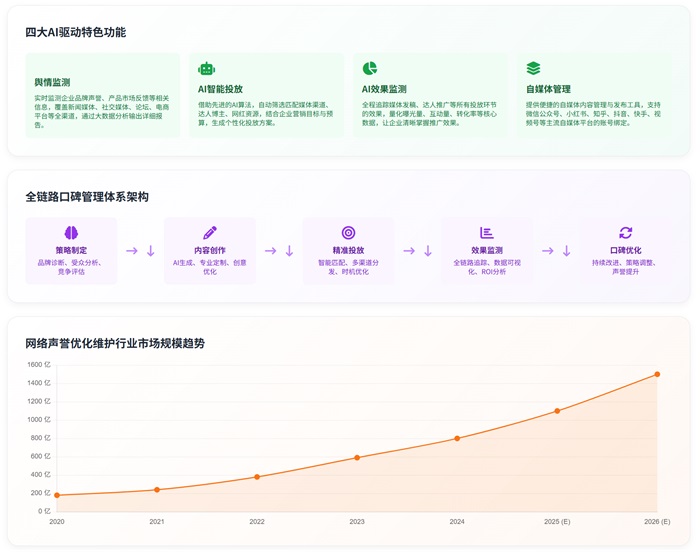Viewport: 700px width, 552px height.
Task: Click the 1600 亿 y-axis label
Action: [x=40, y=365]
